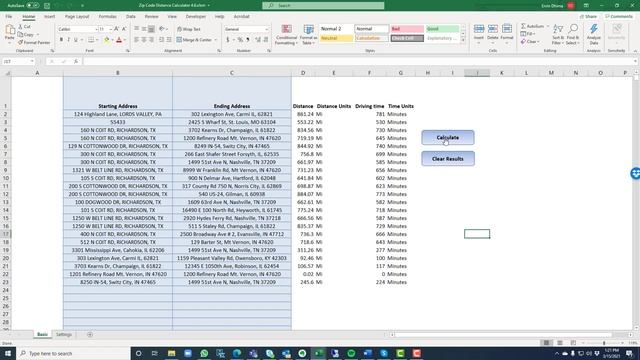Viewport: 640px width, 360px height.
Task: Set bottom vertical alignment
Action: point(151,29)
